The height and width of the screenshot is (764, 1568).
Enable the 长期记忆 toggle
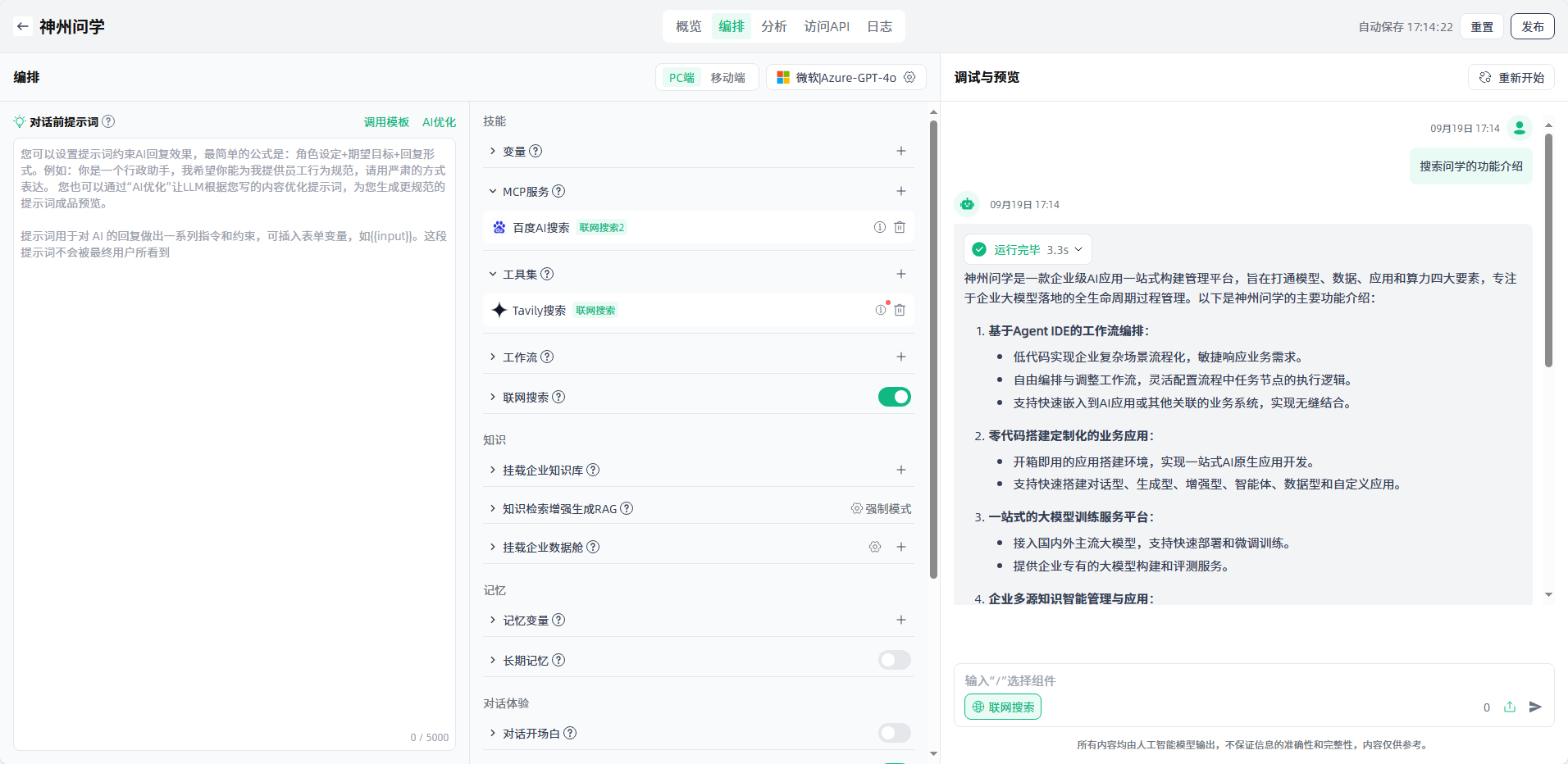click(894, 660)
